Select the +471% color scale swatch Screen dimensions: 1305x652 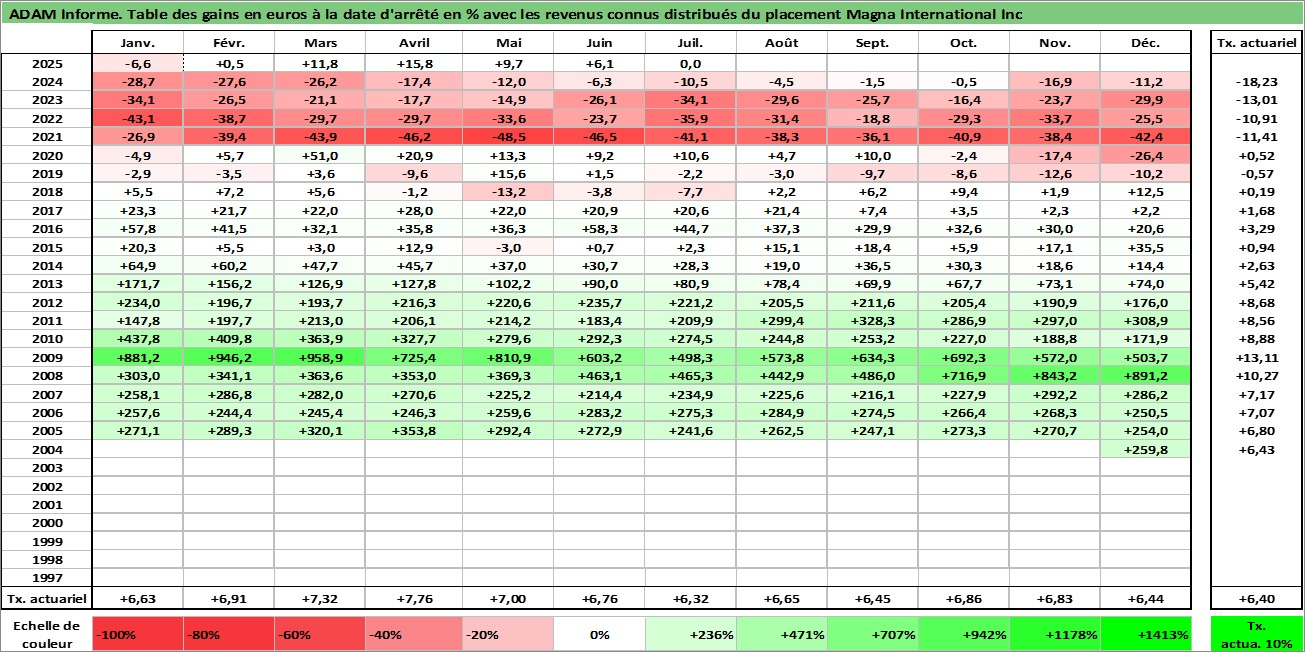[782, 634]
